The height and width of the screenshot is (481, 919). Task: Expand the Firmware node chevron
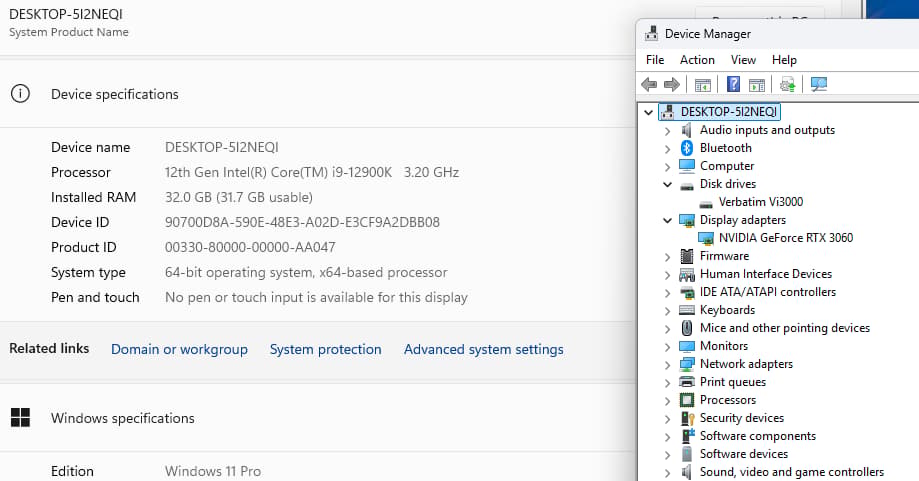pyautogui.click(x=667, y=257)
